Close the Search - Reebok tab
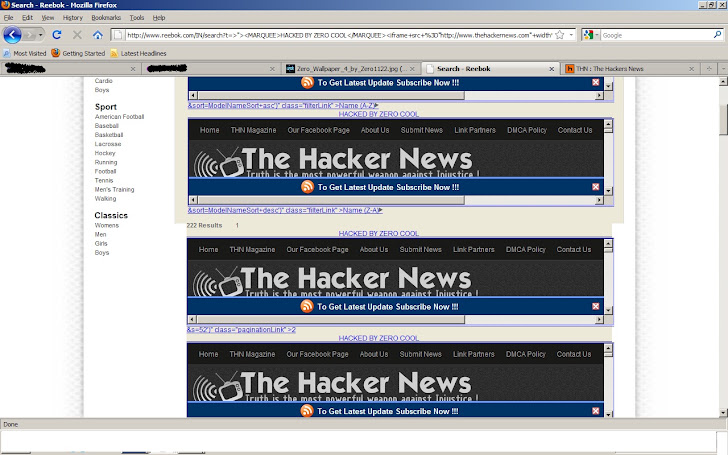 (x=552, y=69)
